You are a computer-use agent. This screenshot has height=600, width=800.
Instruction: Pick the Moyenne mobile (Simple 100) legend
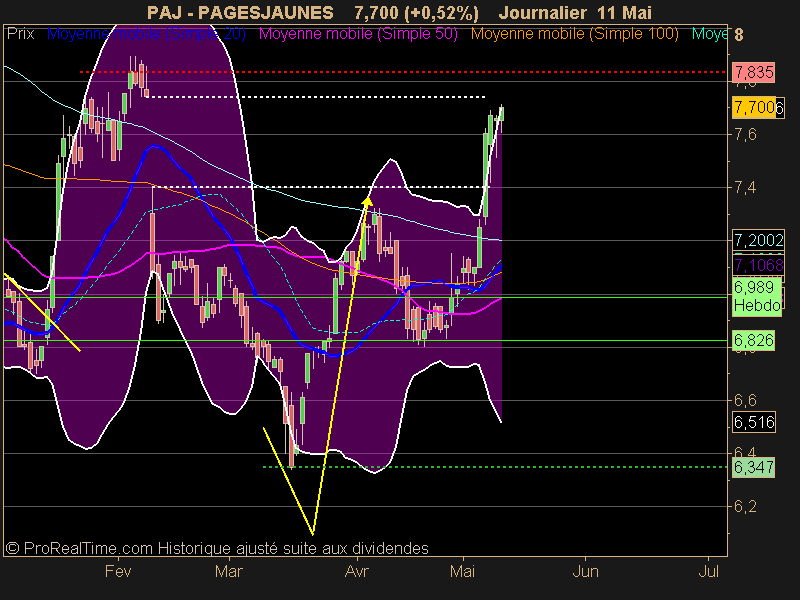(574, 34)
